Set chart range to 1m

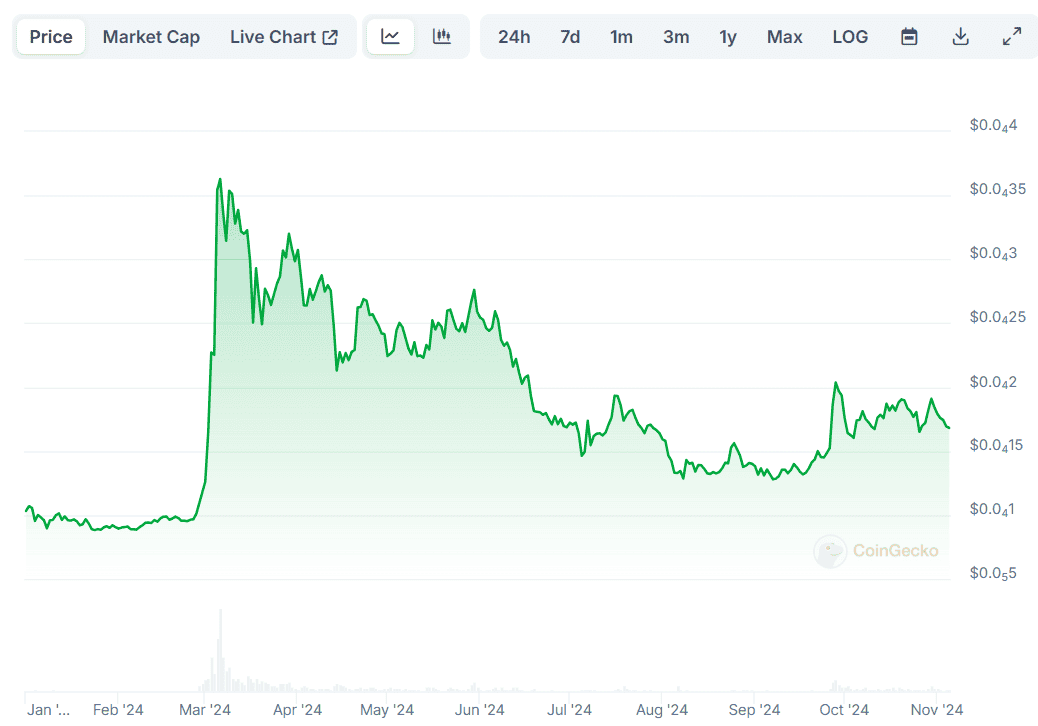621,36
